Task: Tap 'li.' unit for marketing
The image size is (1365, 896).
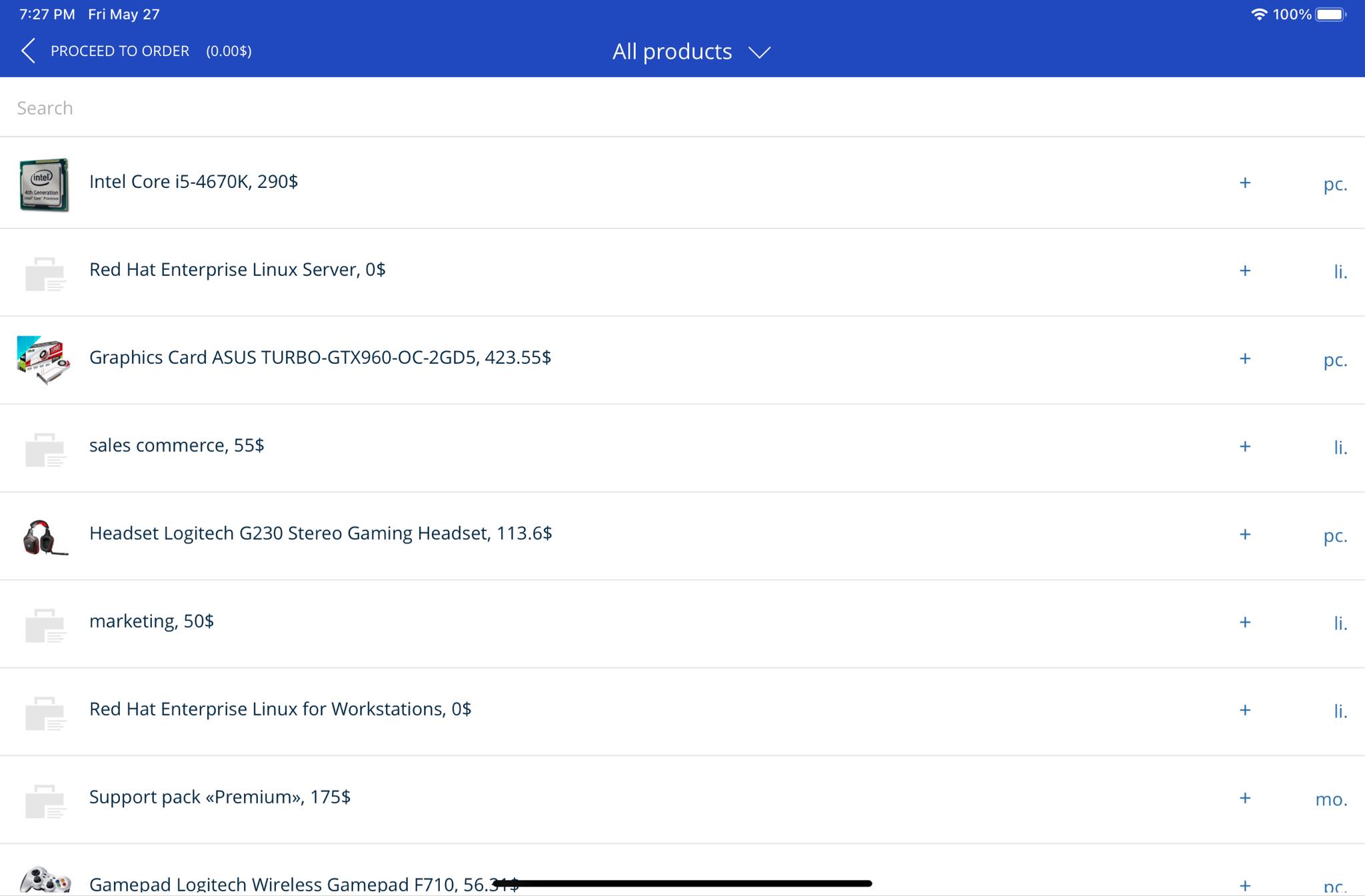Action: pyautogui.click(x=1340, y=624)
